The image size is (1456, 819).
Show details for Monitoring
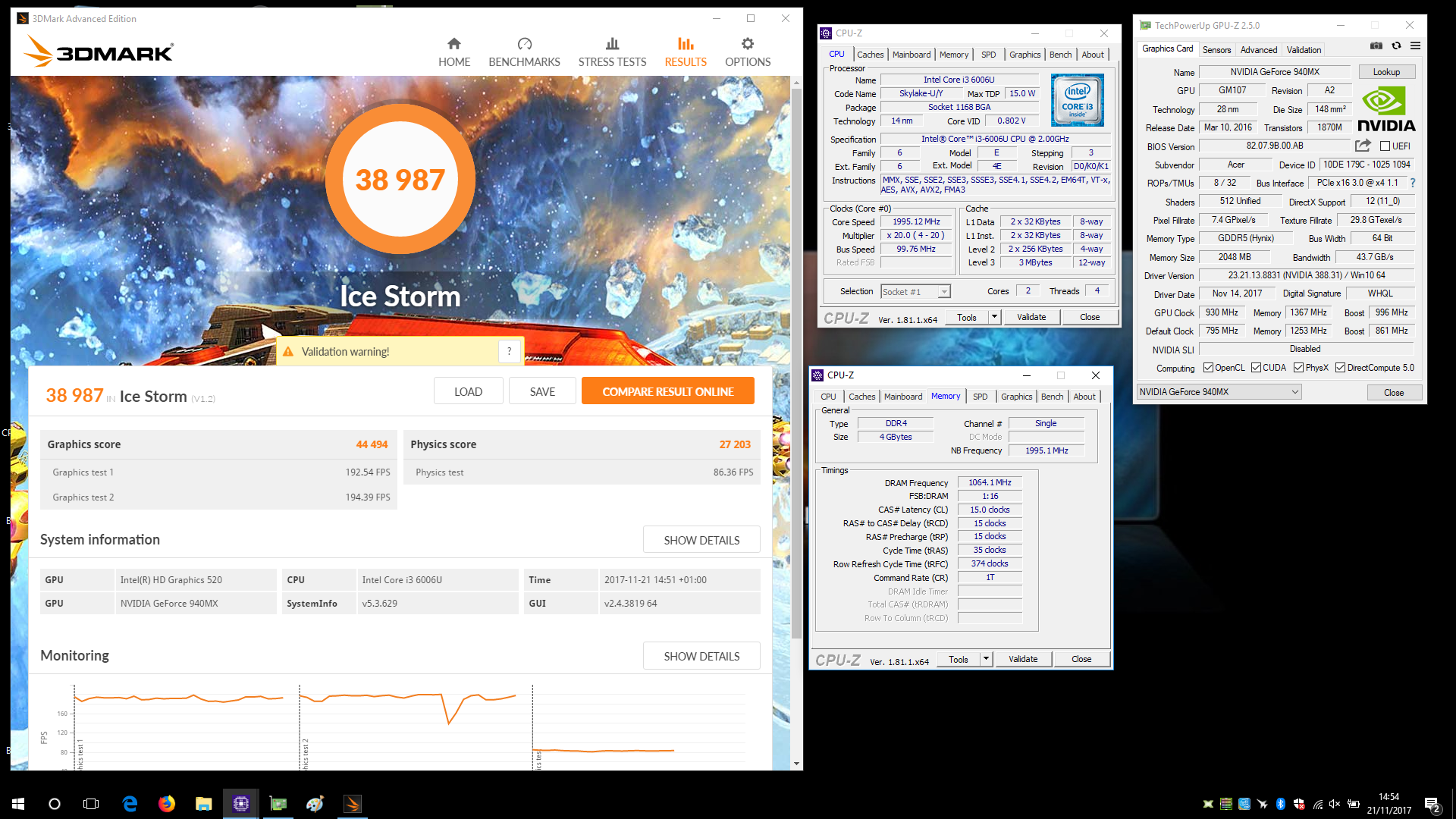pos(701,656)
